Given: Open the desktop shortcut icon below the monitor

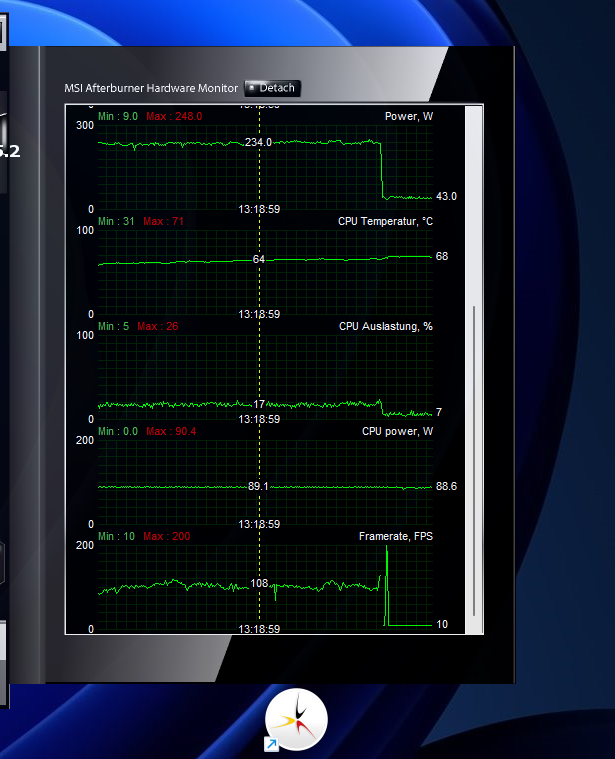Looking at the screenshot, I should point(296,720).
